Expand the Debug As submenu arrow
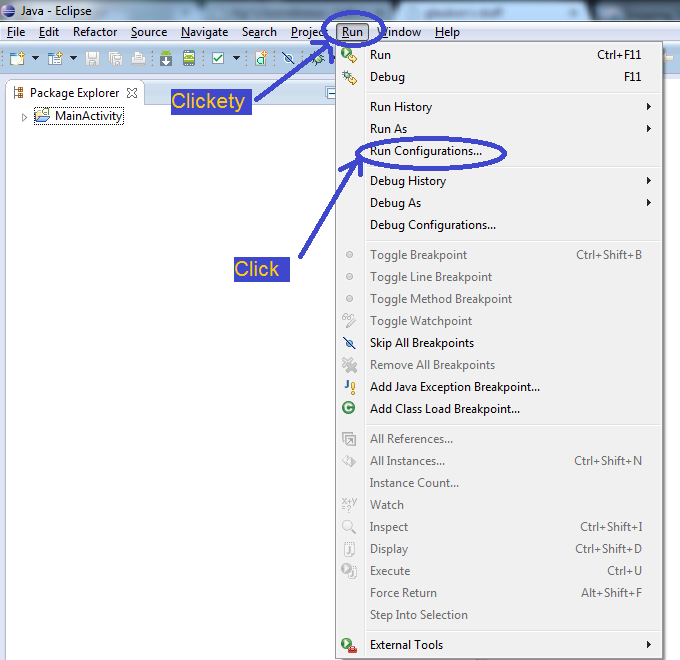 click(x=649, y=203)
